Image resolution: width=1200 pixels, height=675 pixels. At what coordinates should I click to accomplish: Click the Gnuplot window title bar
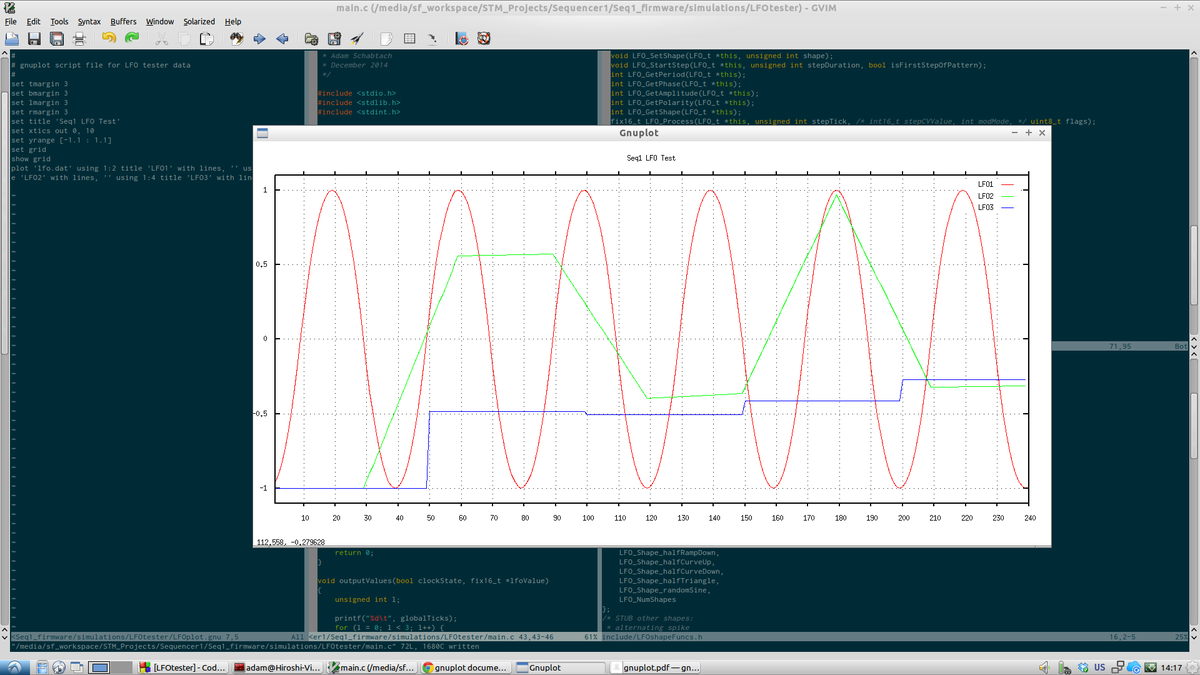click(652, 132)
